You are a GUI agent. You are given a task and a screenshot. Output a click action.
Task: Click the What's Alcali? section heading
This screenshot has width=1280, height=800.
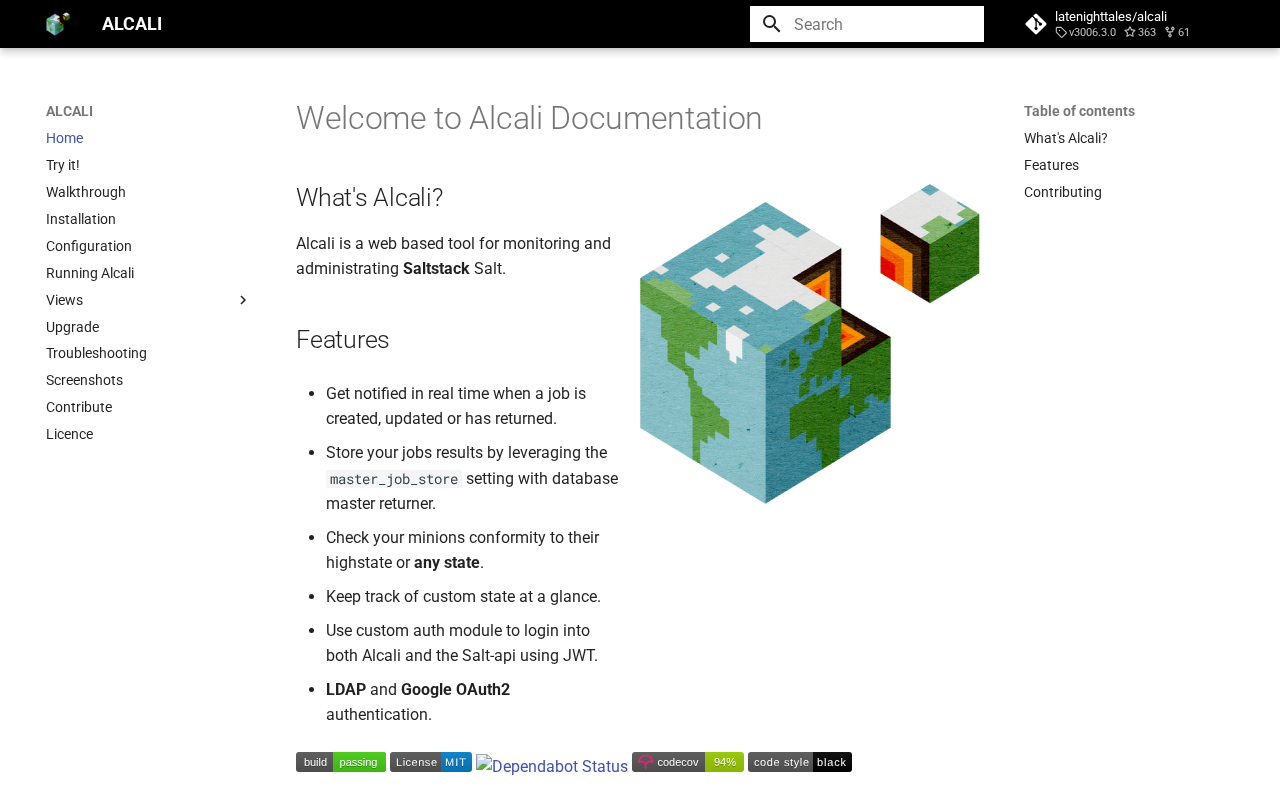click(370, 198)
